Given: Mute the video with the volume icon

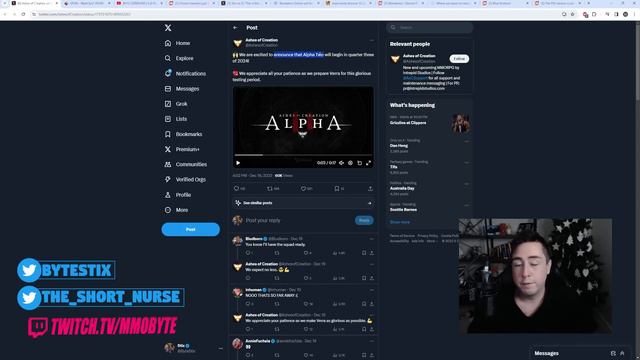Looking at the screenshot, I should (x=341, y=163).
